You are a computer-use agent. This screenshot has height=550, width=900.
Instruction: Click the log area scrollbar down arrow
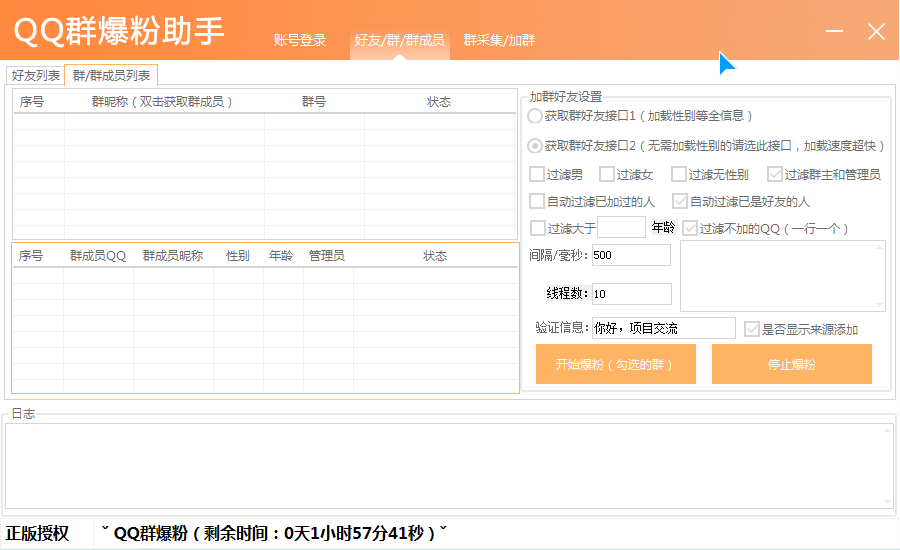click(x=887, y=501)
